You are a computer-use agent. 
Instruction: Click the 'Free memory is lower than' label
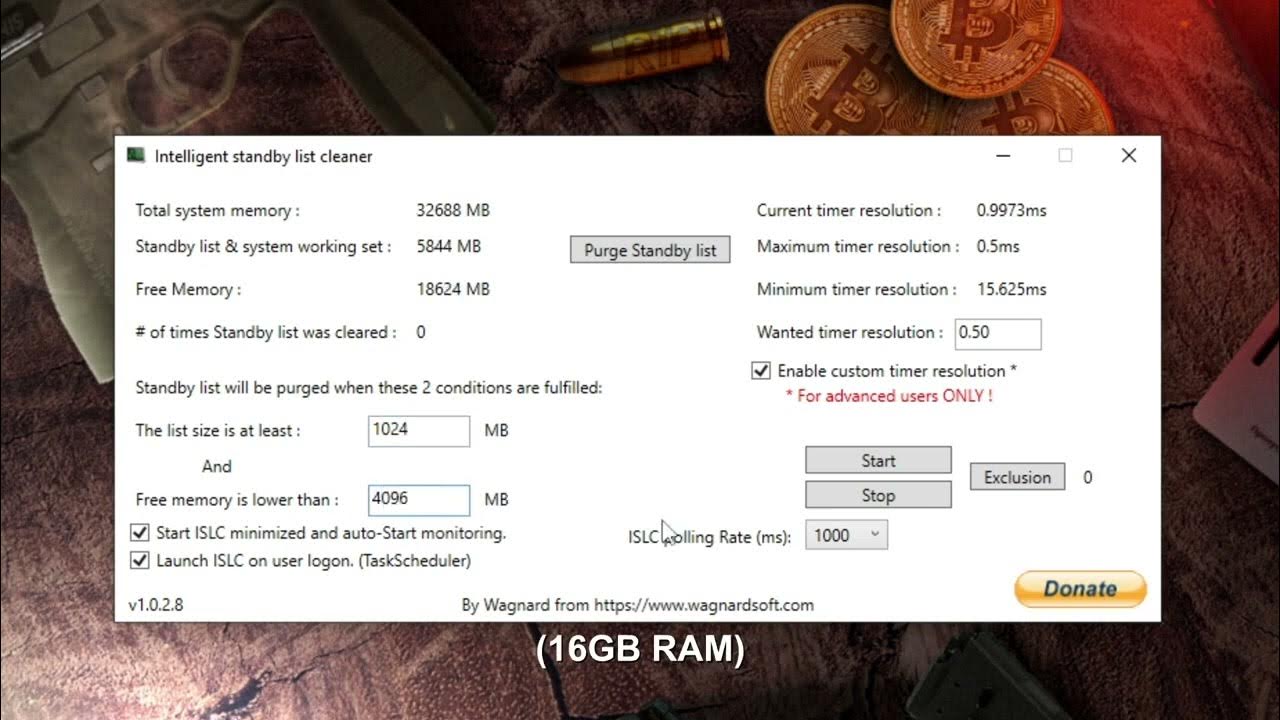click(237, 500)
